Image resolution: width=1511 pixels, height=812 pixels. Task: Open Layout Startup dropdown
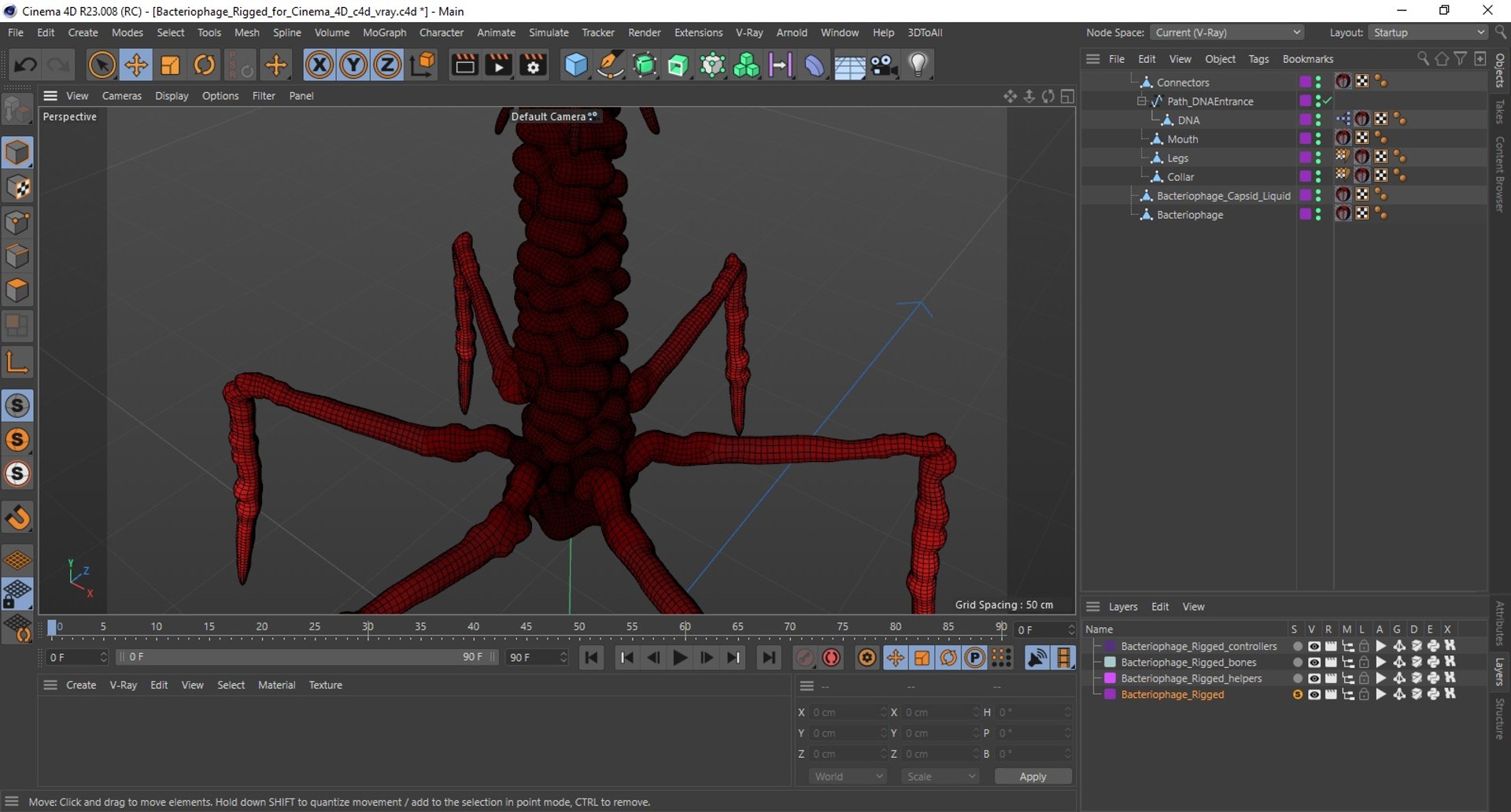click(1428, 32)
